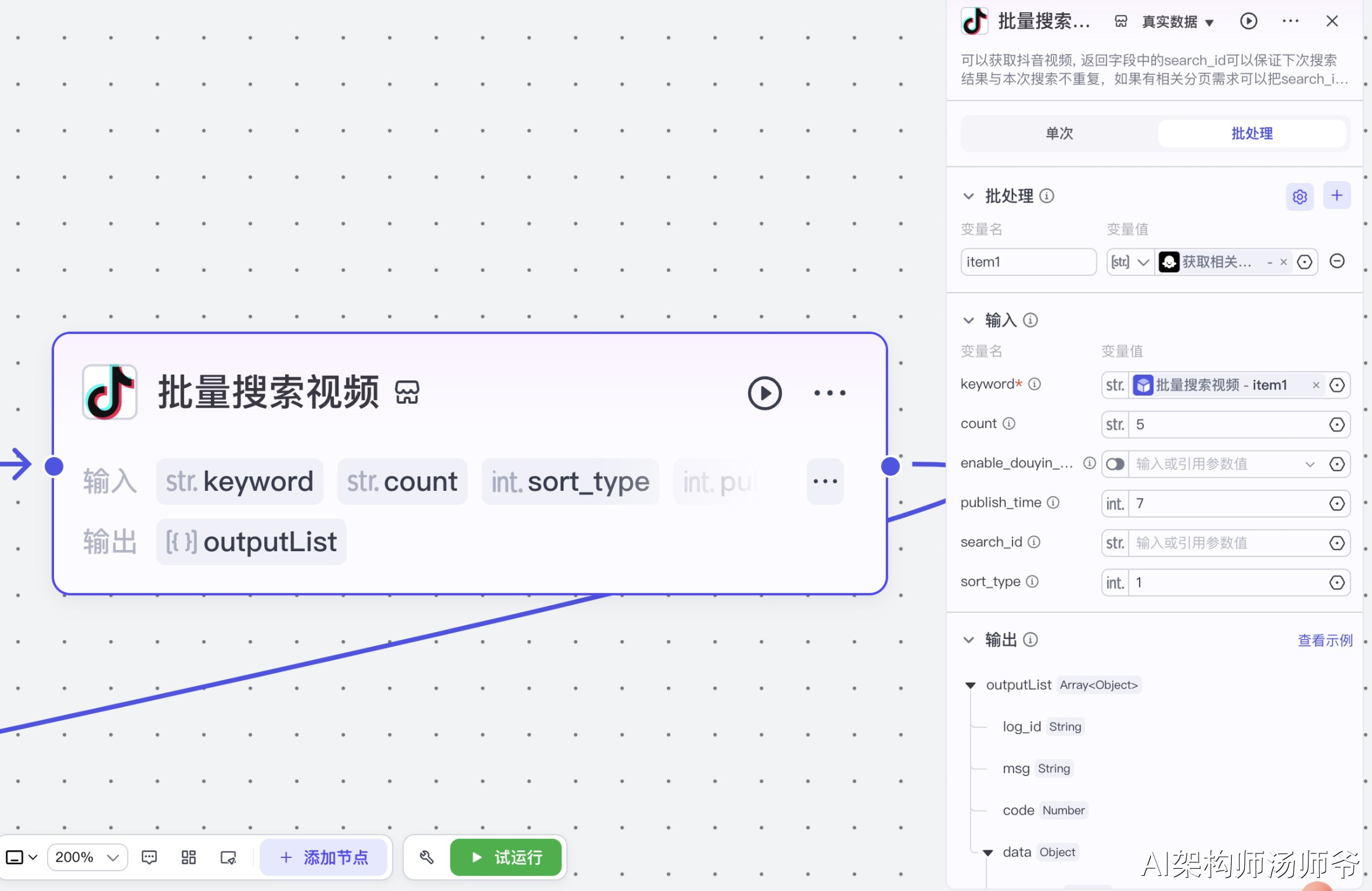Open three-dot menu on node card header
This screenshot has height=891, width=1372.
coord(830,393)
